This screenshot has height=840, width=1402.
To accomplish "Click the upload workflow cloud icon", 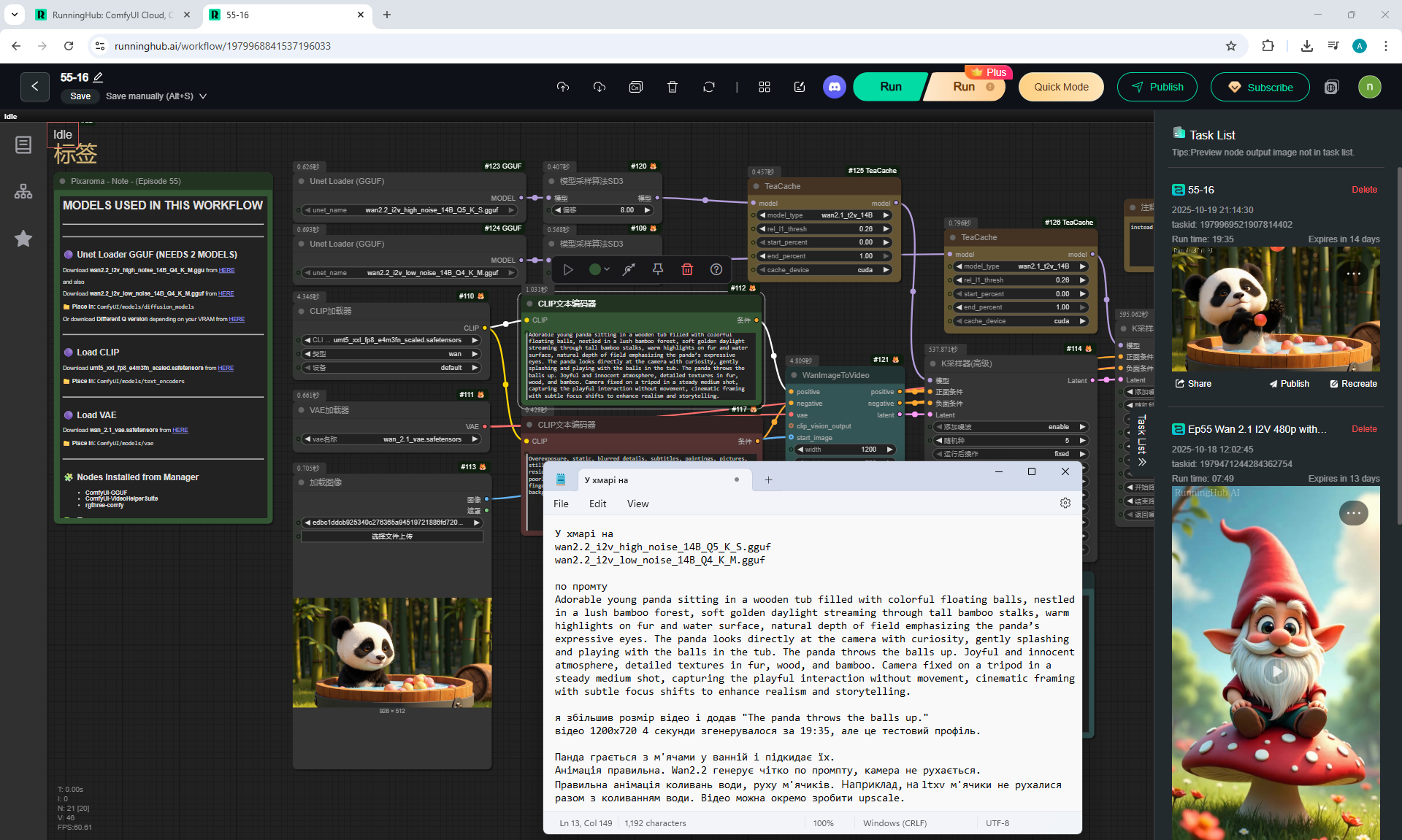I will pos(562,87).
